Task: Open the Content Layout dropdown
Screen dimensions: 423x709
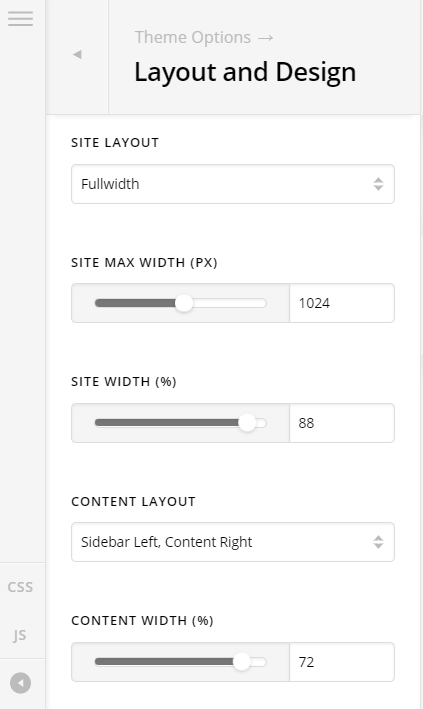Action: click(233, 542)
